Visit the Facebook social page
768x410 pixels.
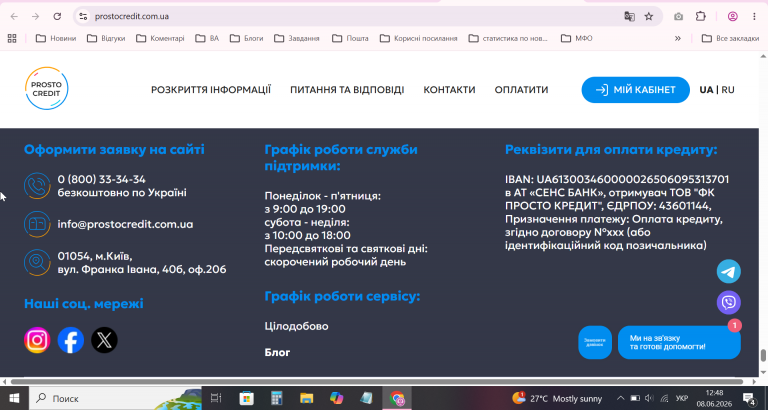pos(71,340)
